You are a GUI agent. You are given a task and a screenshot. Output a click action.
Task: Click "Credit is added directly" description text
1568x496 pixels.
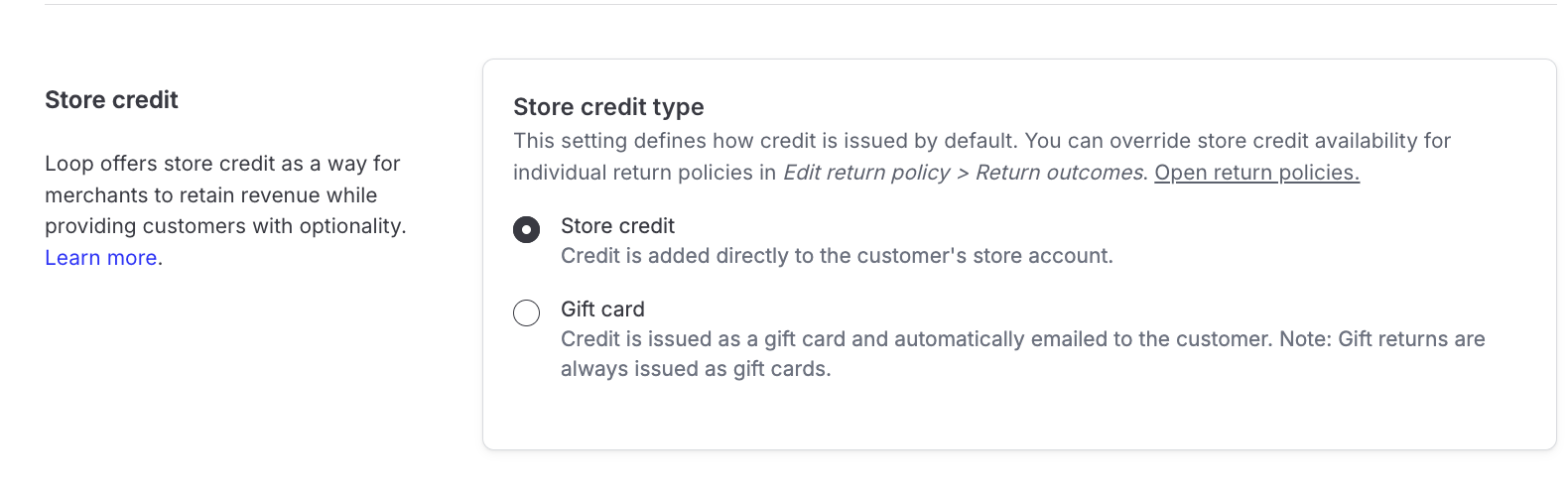click(836, 256)
